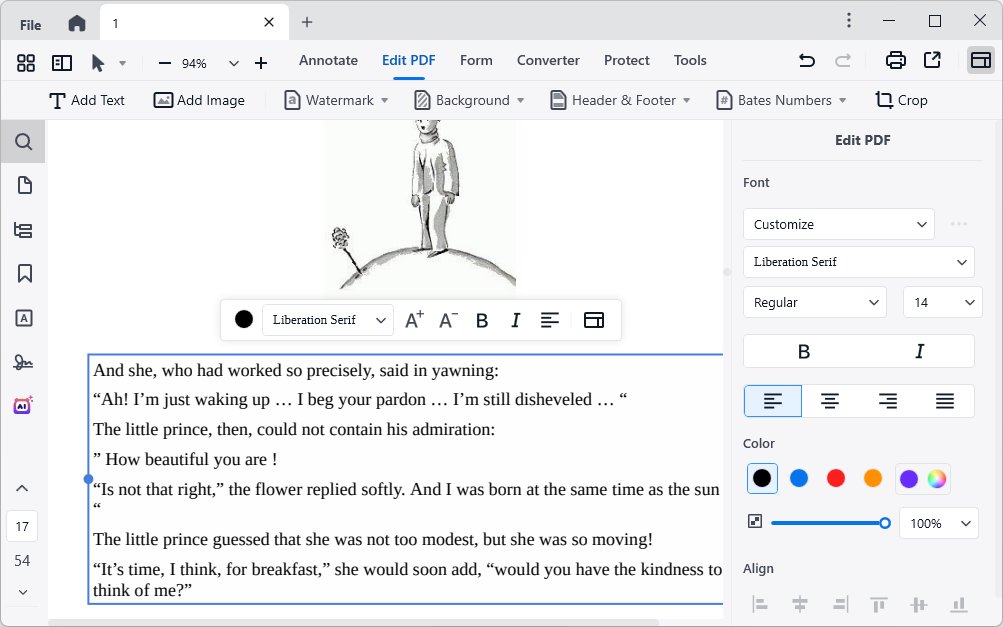Open the Converter tab
The height and width of the screenshot is (627, 1003).
coord(547,60)
